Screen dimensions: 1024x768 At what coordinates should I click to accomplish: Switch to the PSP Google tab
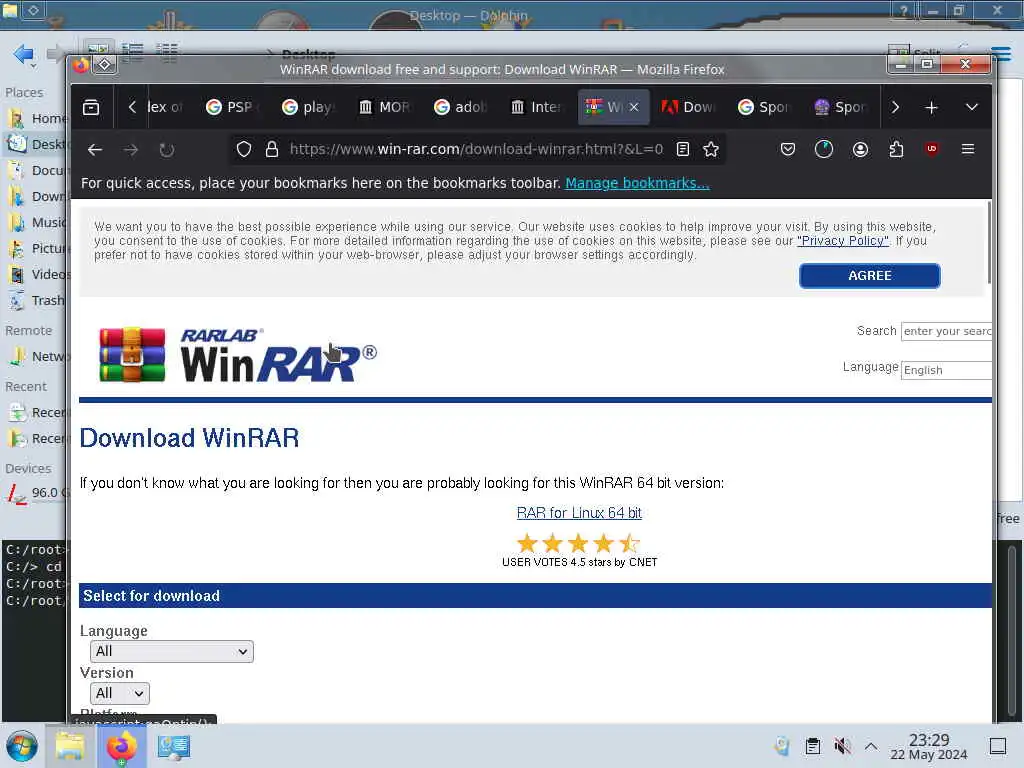tap(232, 107)
